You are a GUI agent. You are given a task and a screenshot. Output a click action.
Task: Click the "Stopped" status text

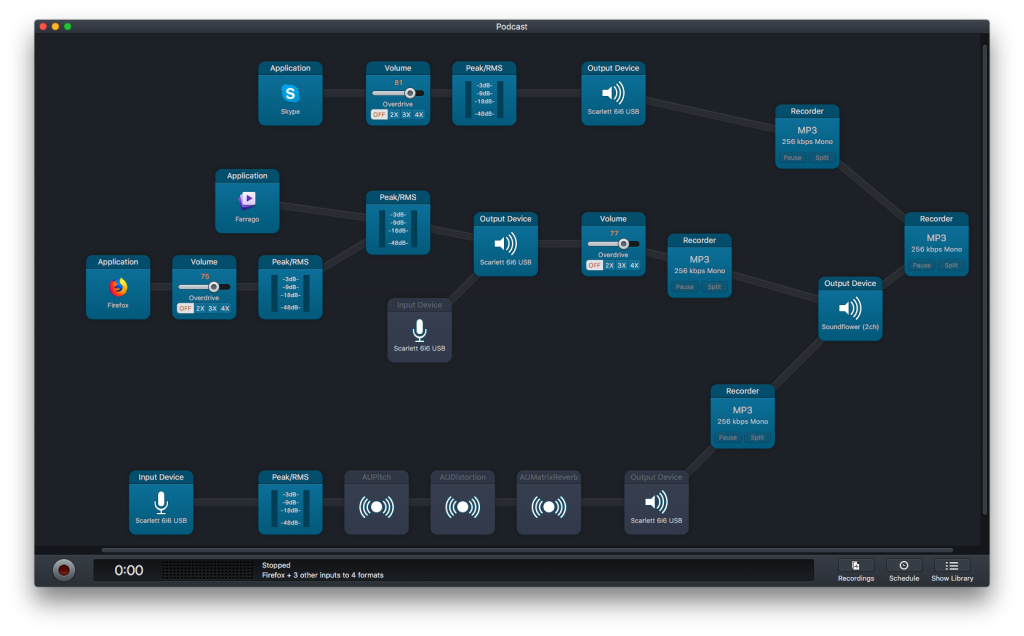[276, 565]
